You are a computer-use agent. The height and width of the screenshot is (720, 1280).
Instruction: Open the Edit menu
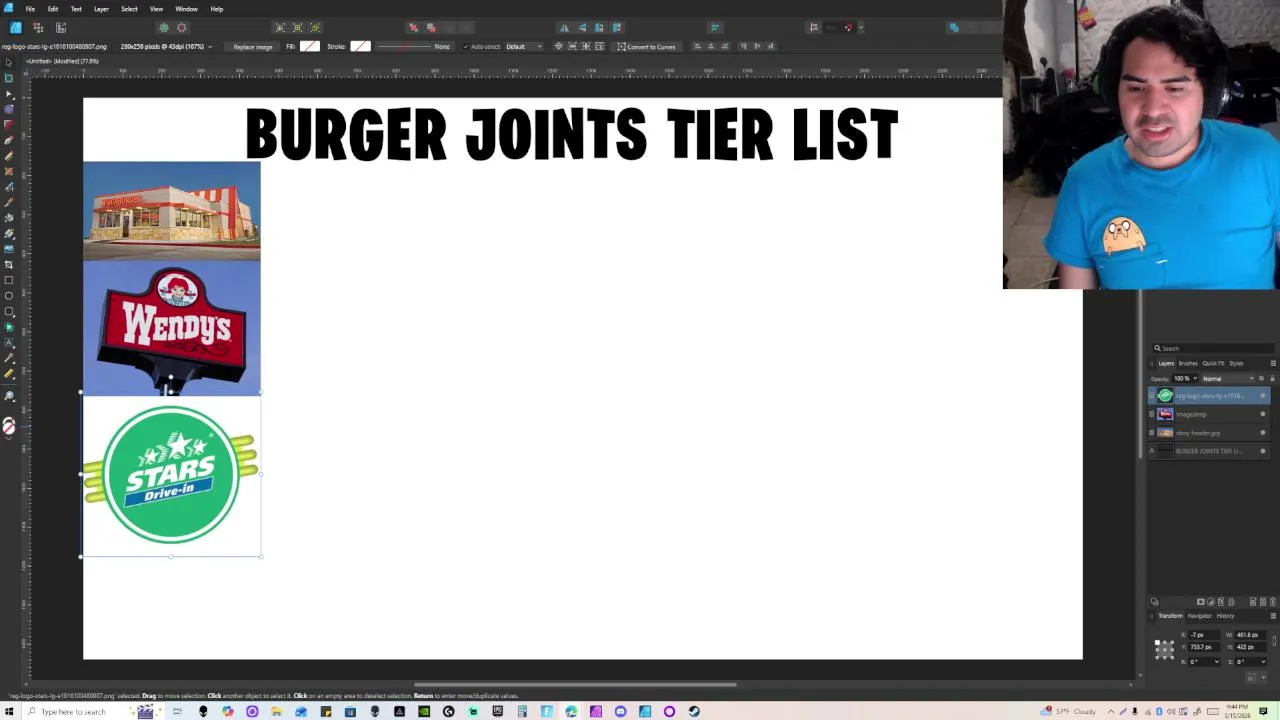click(x=52, y=9)
